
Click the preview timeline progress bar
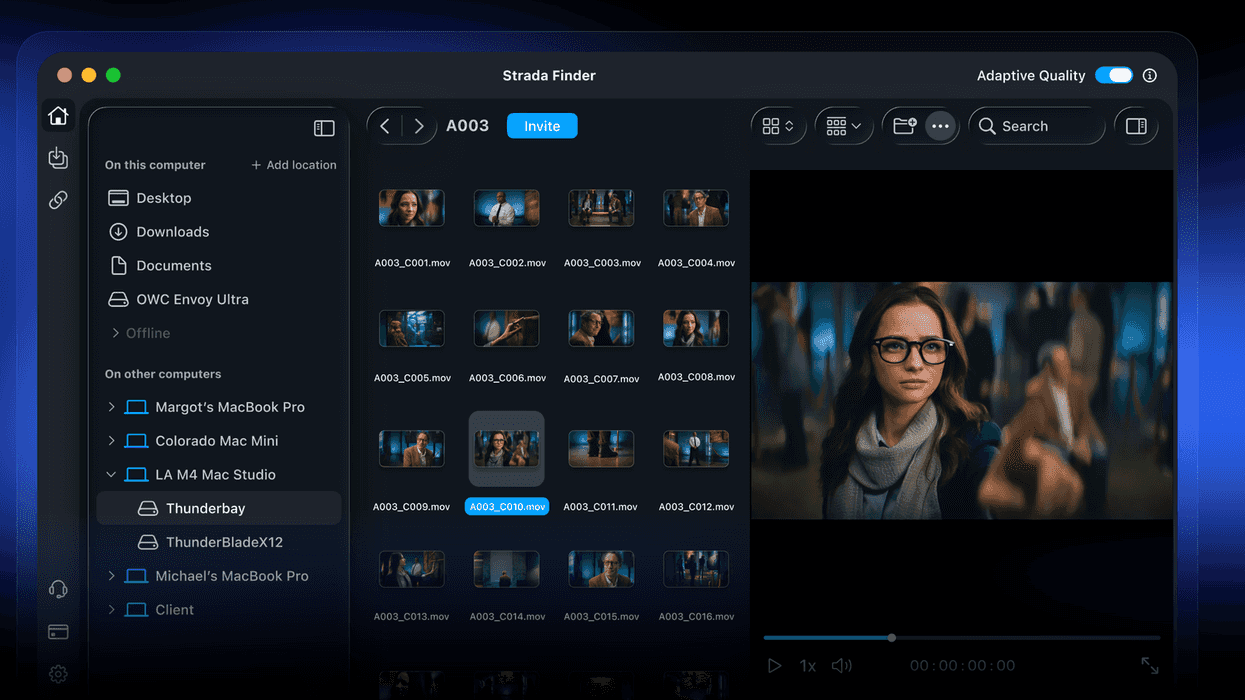coord(962,637)
